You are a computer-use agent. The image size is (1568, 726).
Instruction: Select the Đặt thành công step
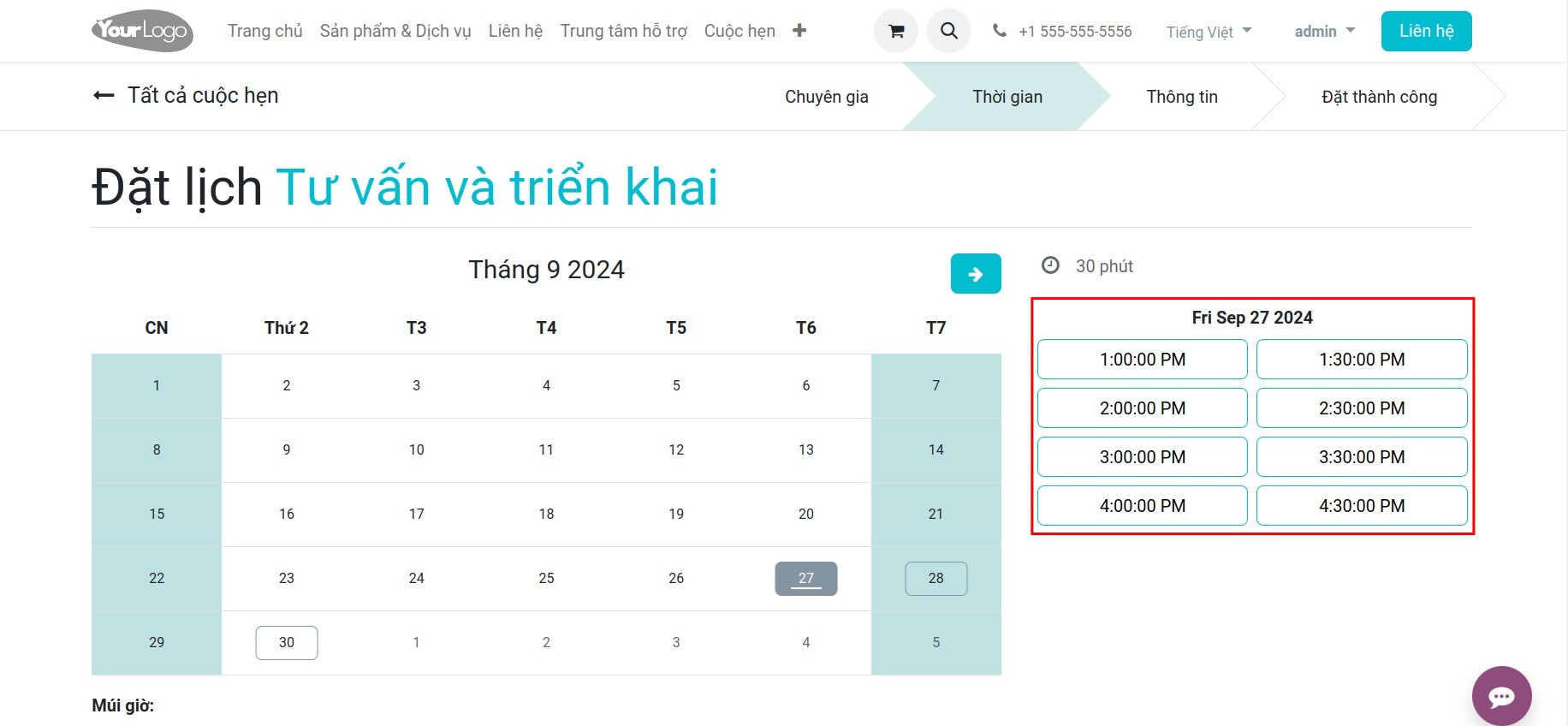[x=1379, y=97]
